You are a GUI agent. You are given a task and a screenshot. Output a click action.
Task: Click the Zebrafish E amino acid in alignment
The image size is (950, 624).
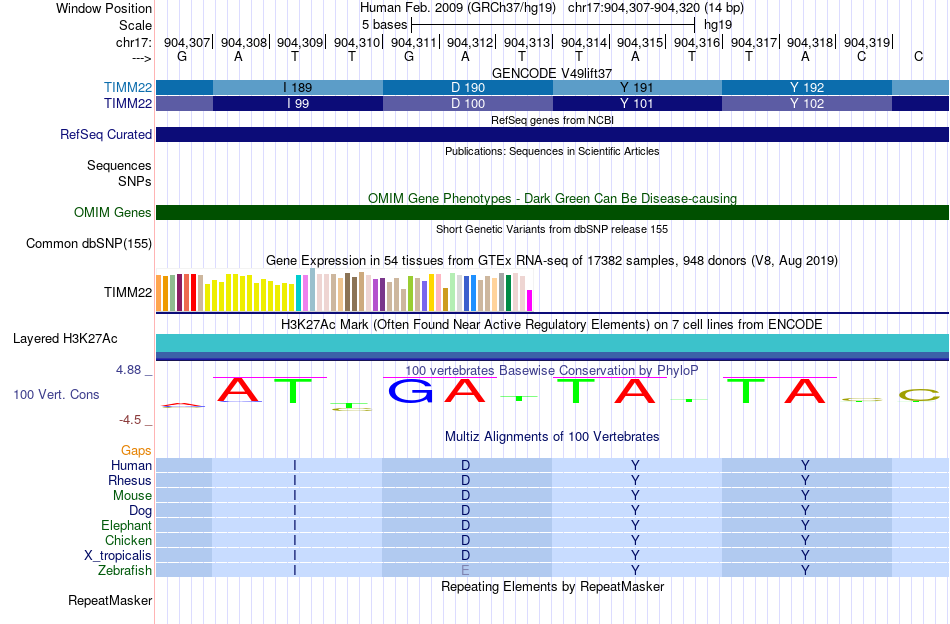pos(465,570)
